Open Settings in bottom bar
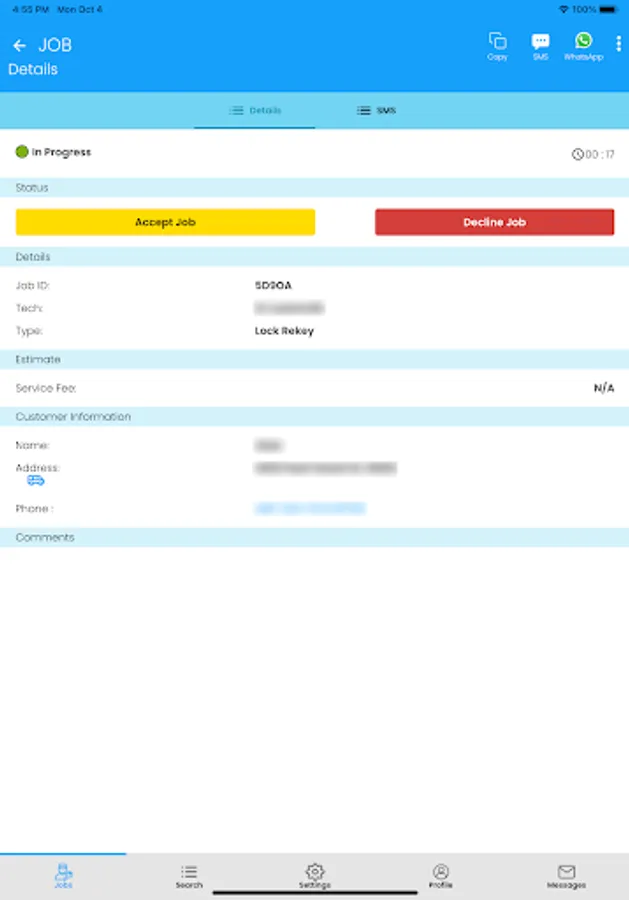This screenshot has width=629, height=900. (314, 876)
